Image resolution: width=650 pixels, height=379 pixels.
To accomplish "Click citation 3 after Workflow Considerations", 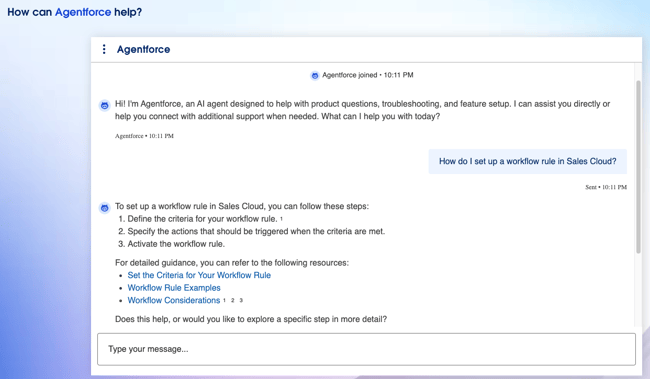I will pyautogui.click(x=241, y=300).
